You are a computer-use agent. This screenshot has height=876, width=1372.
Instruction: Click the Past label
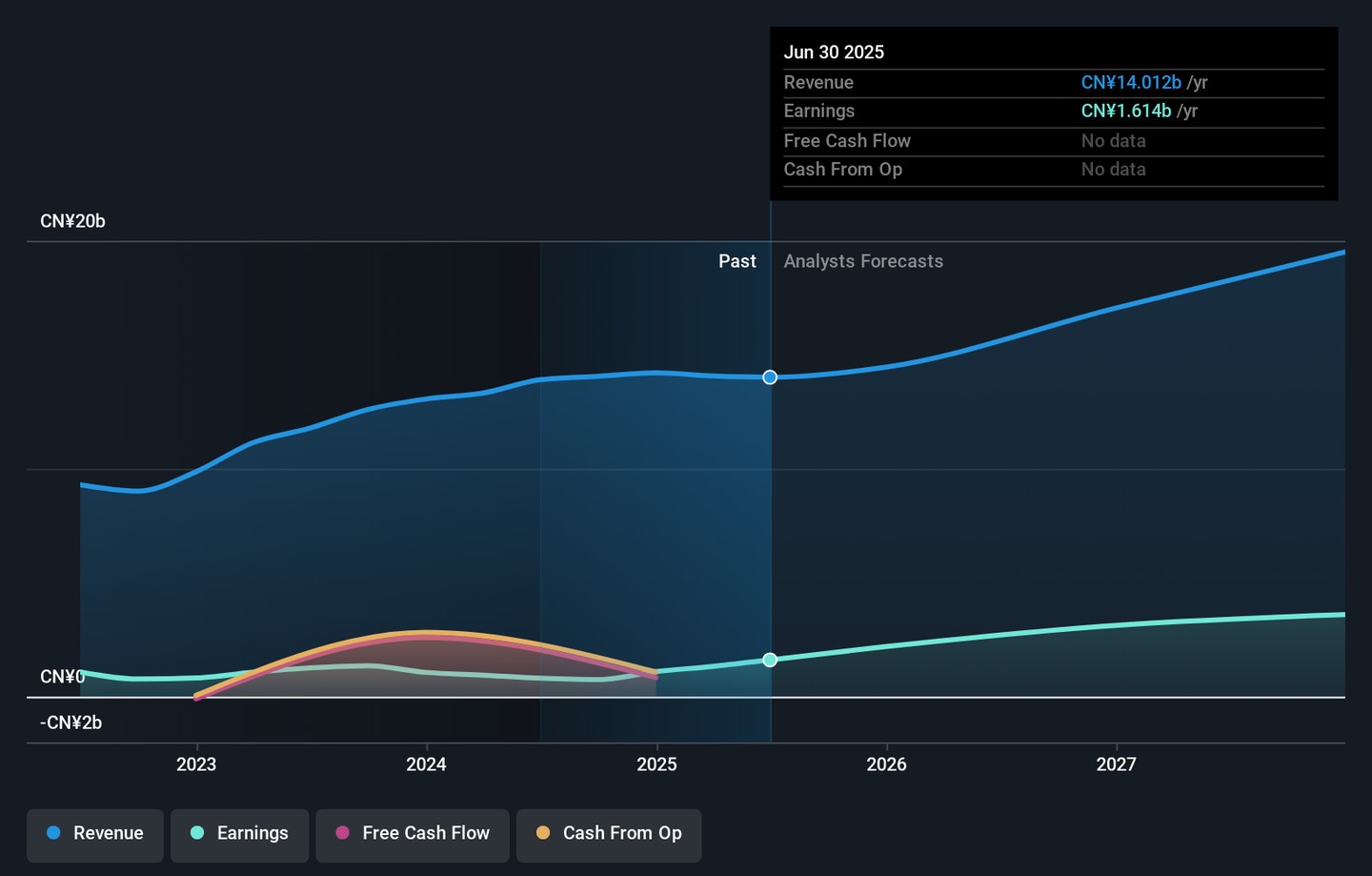737,261
